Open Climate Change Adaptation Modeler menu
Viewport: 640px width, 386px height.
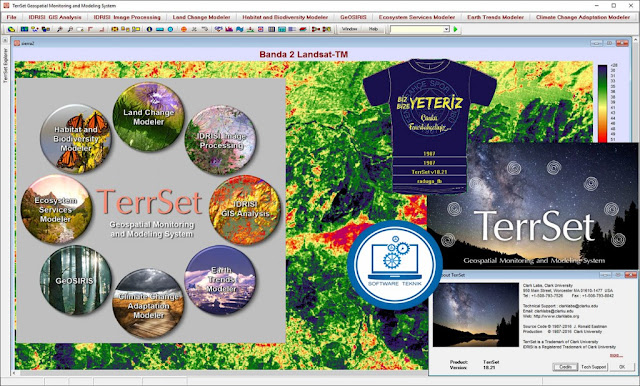(x=583, y=18)
